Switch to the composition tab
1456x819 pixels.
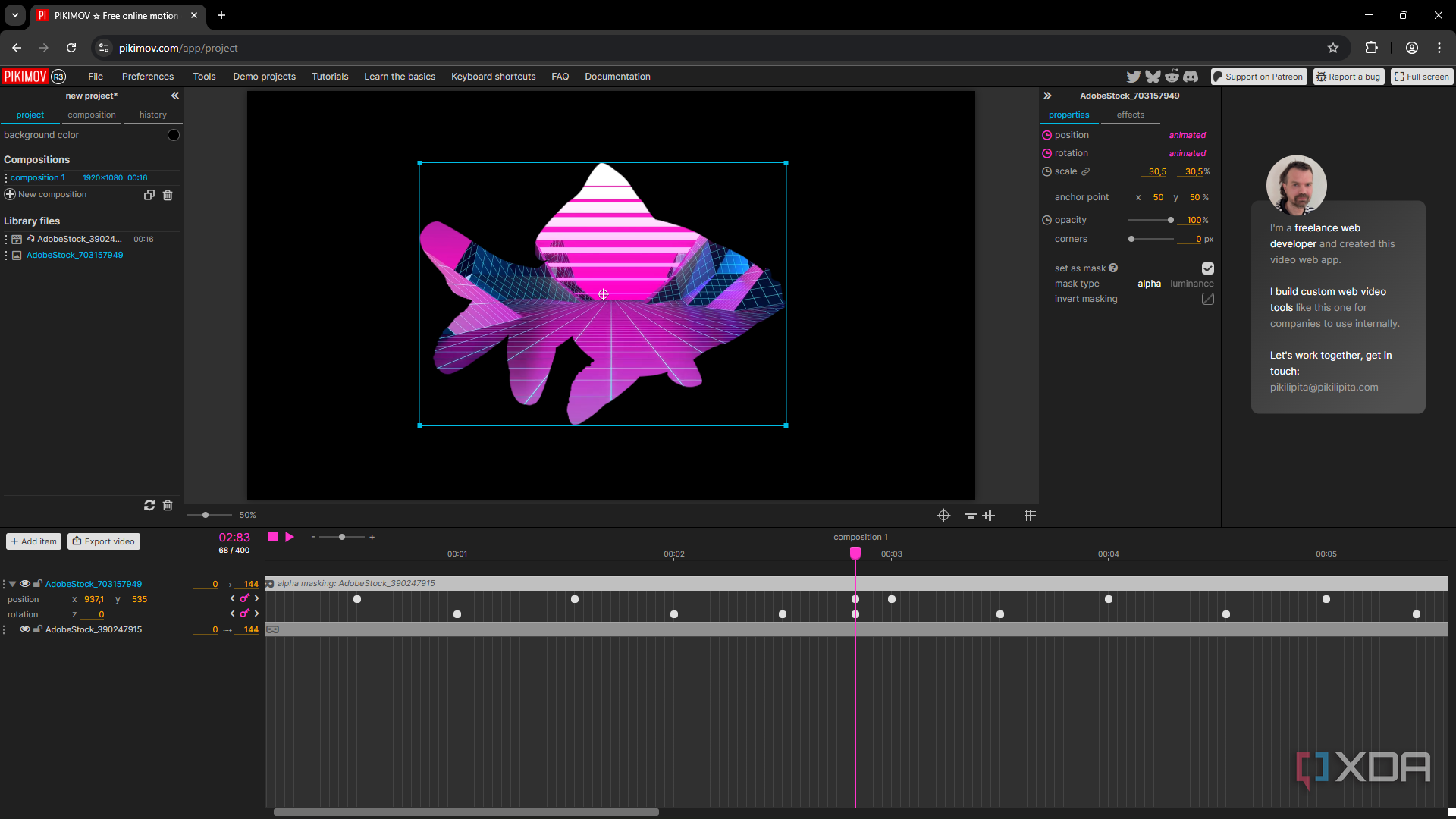92,115
